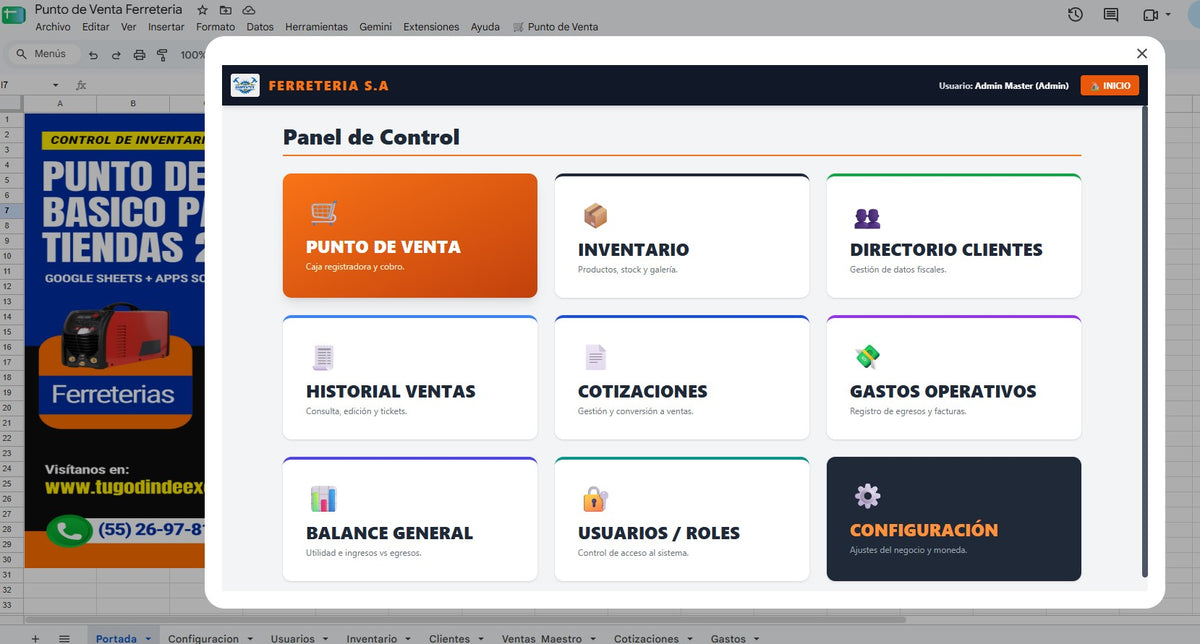Open the all sheets list icon

[x=64, y=638]
